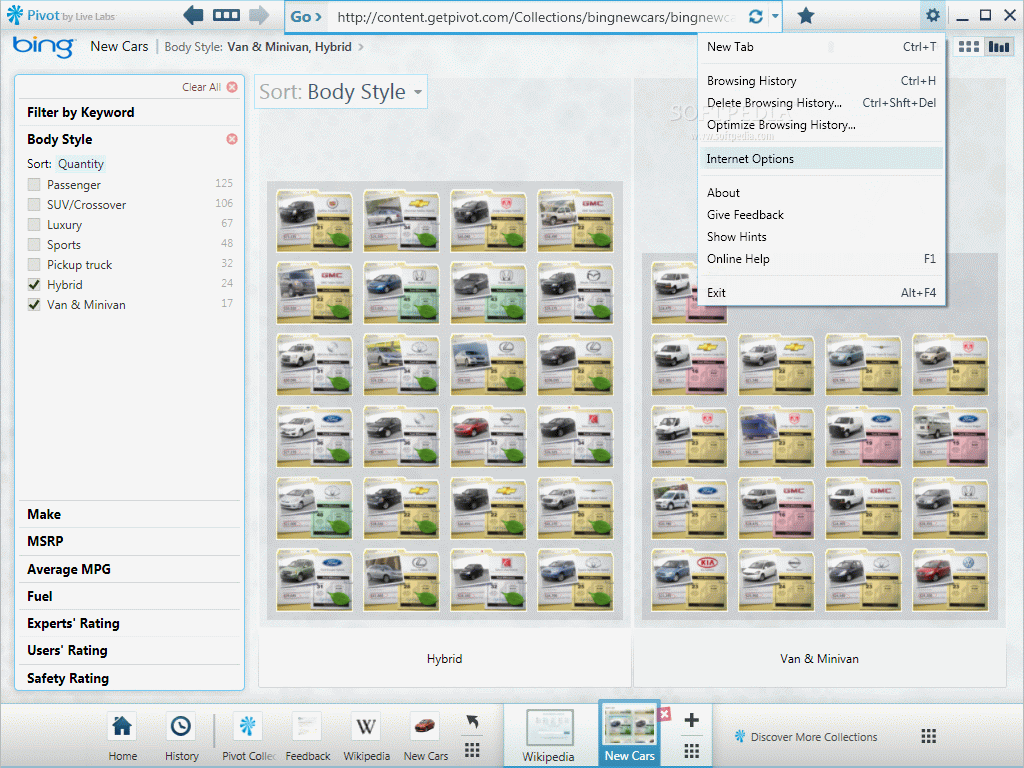Screen dimensions: 1024x768
Task: Click the favorites star icon
Action: (806, 16)
